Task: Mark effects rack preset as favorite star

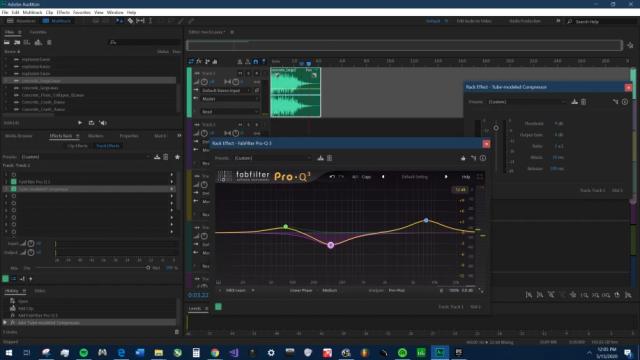Action: coord(177,157)
